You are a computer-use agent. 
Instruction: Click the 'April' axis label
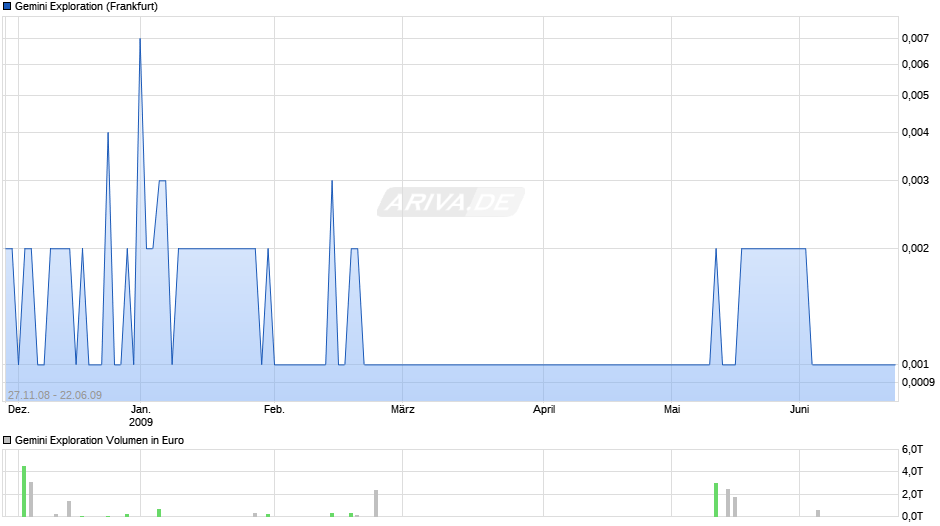click(544, 410)
